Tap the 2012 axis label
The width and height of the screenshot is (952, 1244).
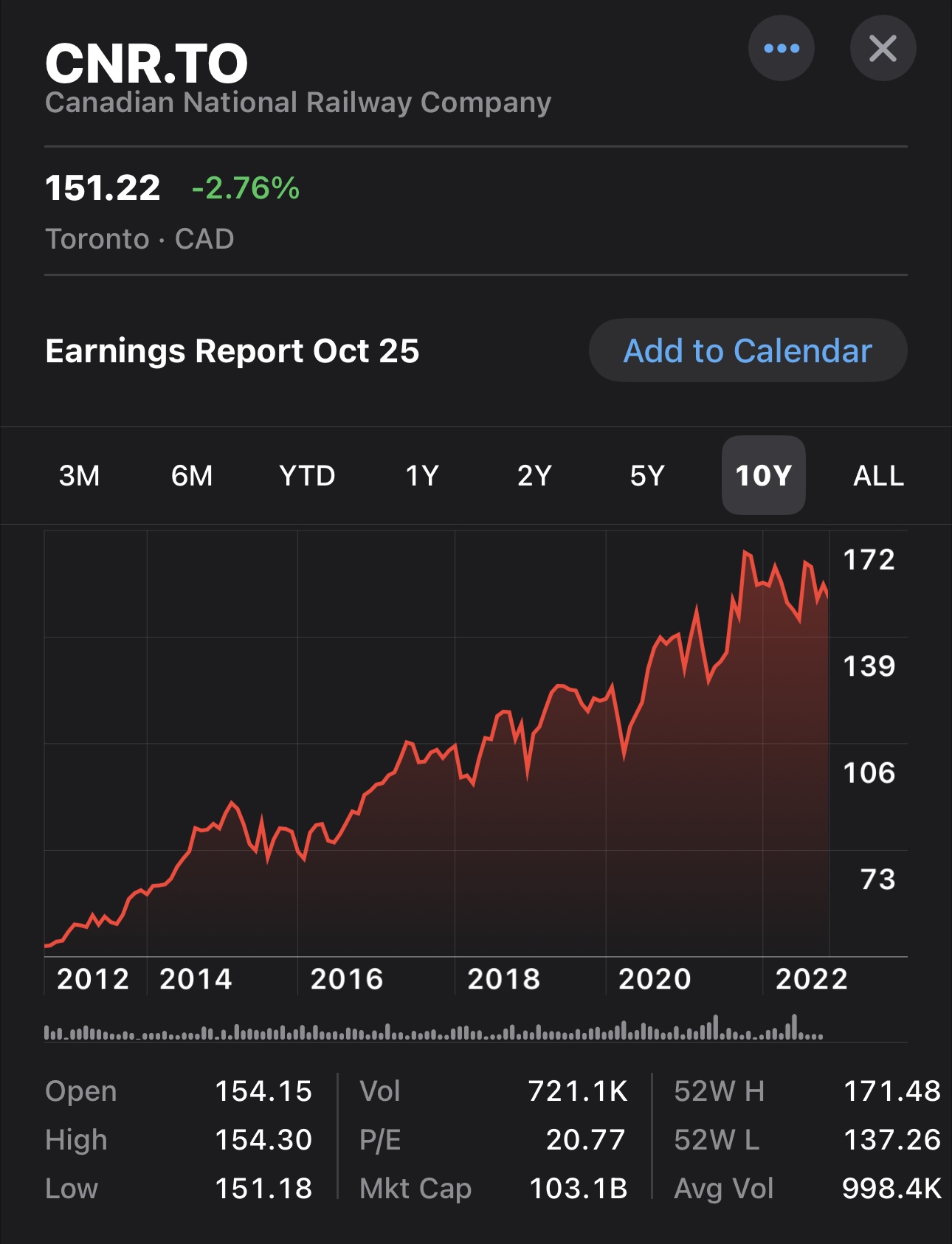[x=93, y=979]
